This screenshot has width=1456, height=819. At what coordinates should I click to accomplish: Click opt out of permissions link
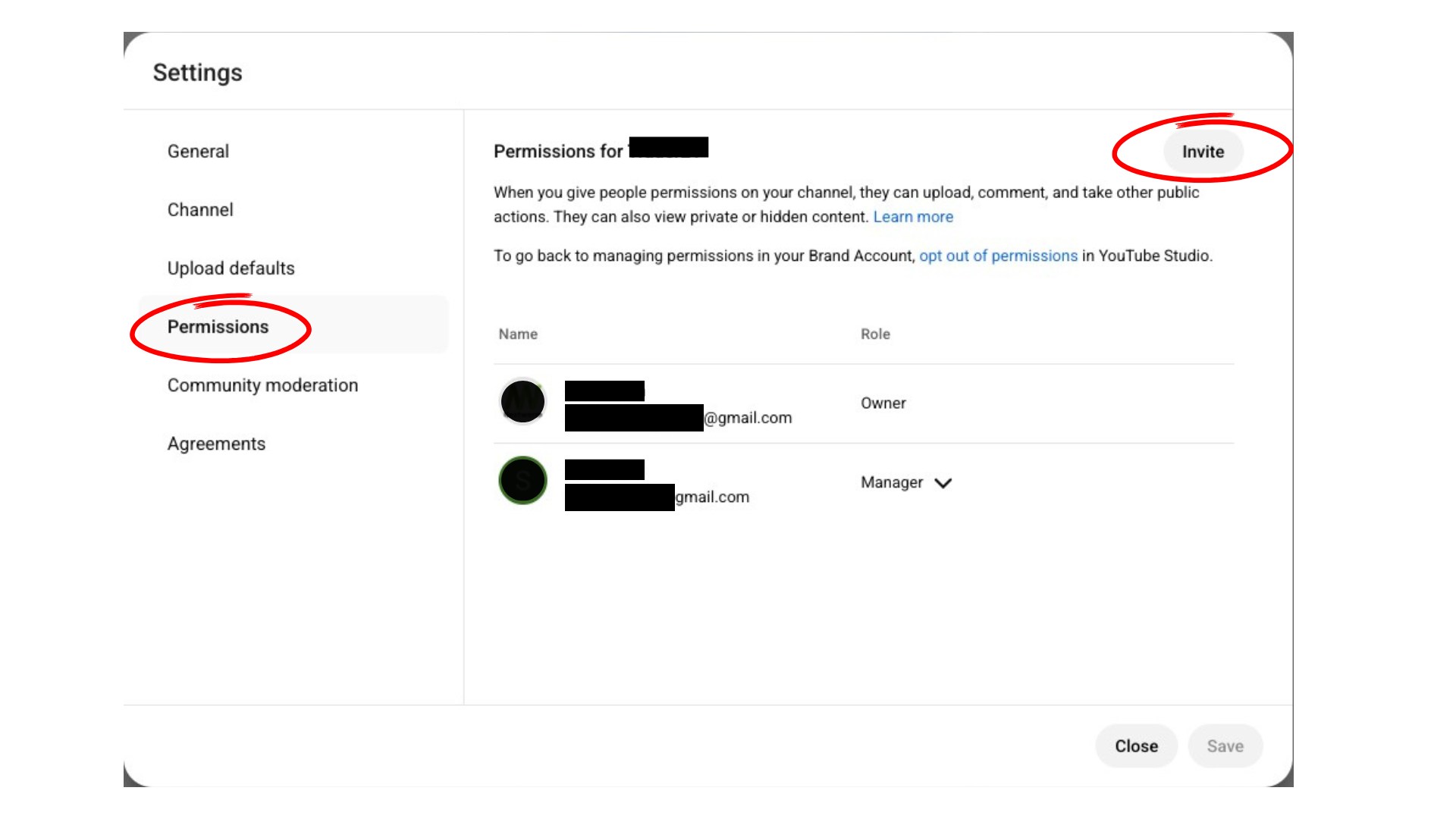tap(998, 256)
